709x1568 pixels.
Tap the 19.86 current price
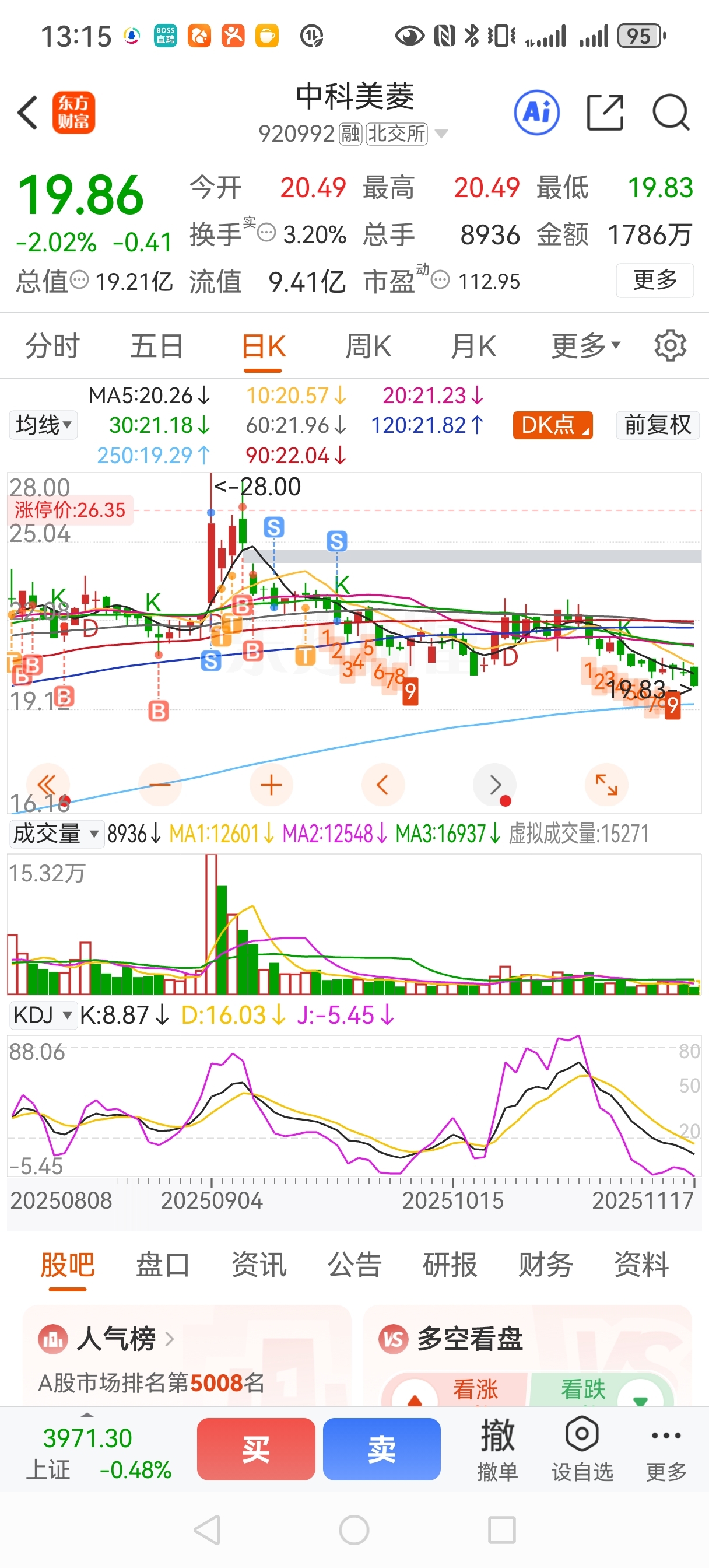pyautogui.click(x=80, y=195)
